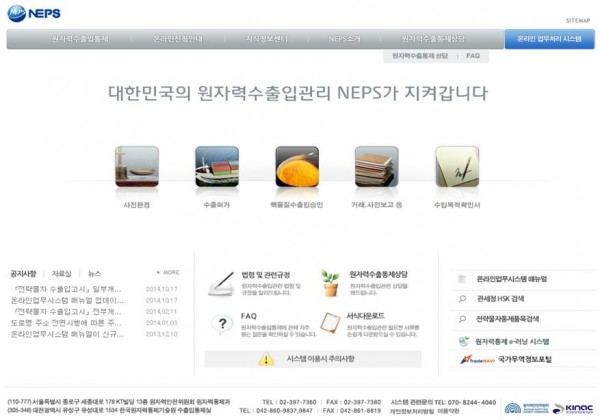600x420 pixels.
Task: Open notice 「전략물자 수출입고시」 일부개...
Action: point(67,289)
